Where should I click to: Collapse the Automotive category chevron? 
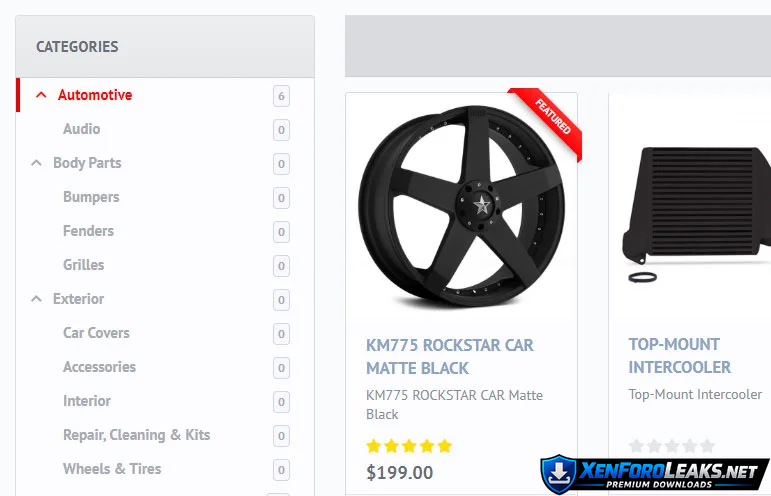coord(41,96)
